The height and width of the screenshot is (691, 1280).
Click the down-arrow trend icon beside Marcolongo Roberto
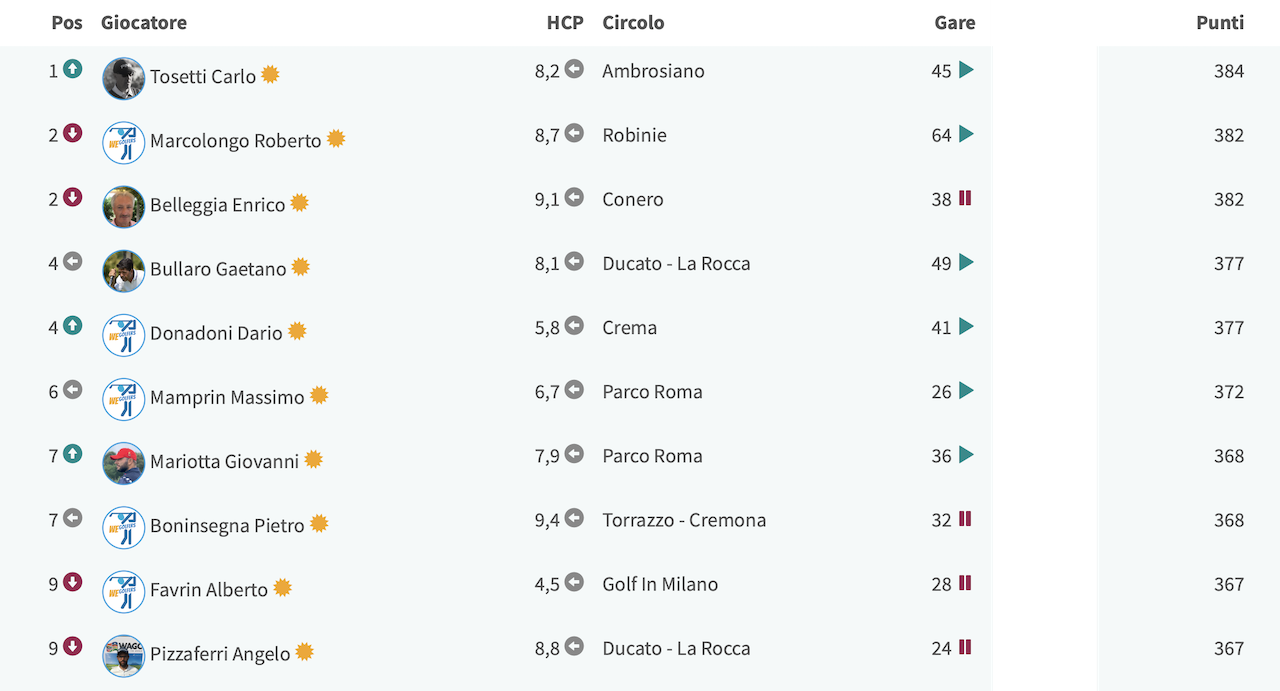[x=72, y=133]
